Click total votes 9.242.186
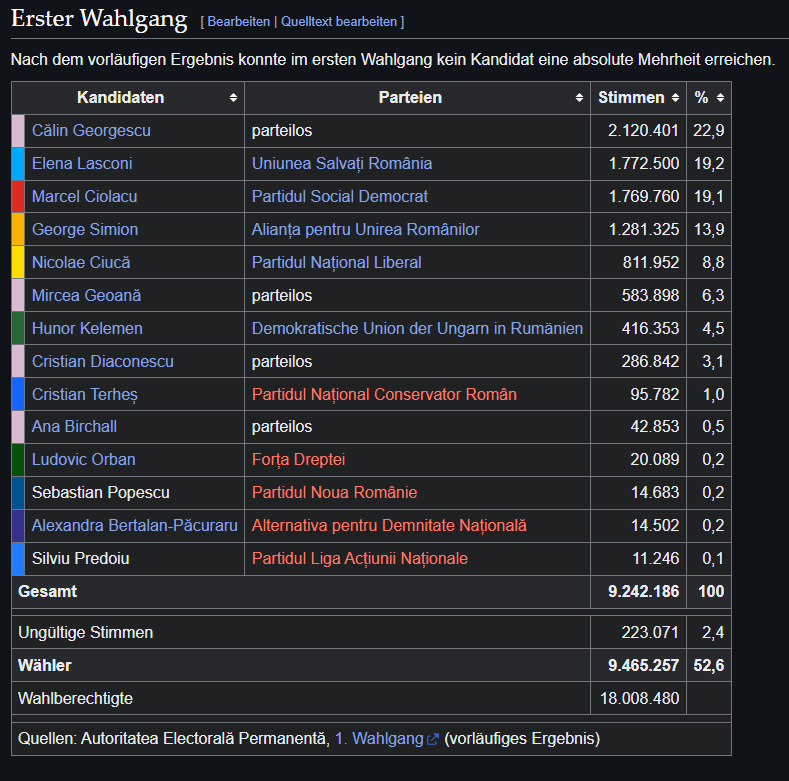The height and width of the screenshot is (781, 789). click(644, 591)
